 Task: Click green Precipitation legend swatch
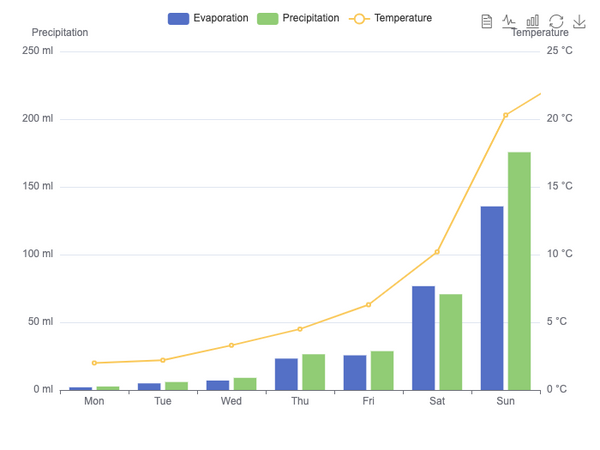click(x=267, y=19)
